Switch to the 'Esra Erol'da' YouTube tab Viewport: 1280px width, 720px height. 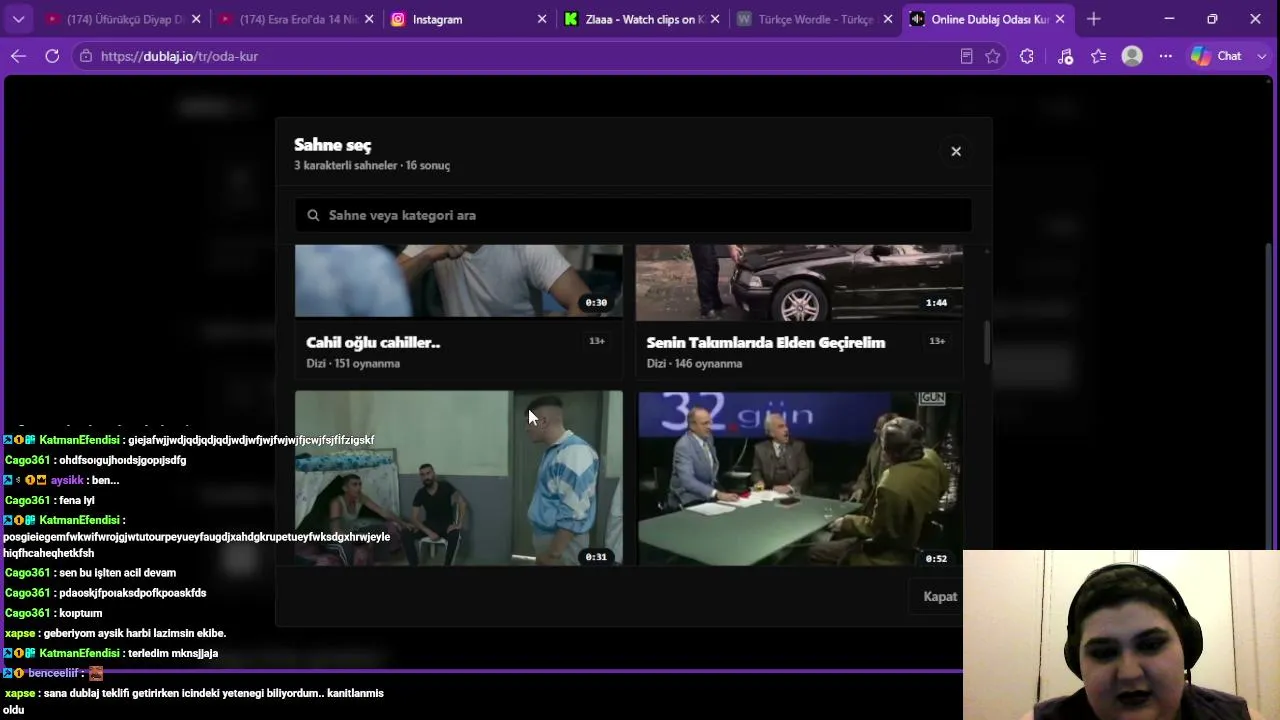pyautogui.click(x=296, y=19)
